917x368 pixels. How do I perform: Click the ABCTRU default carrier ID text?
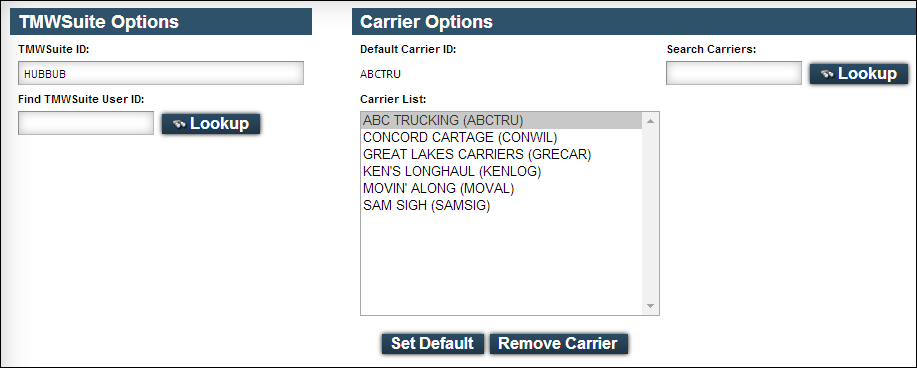pos(381,74)
